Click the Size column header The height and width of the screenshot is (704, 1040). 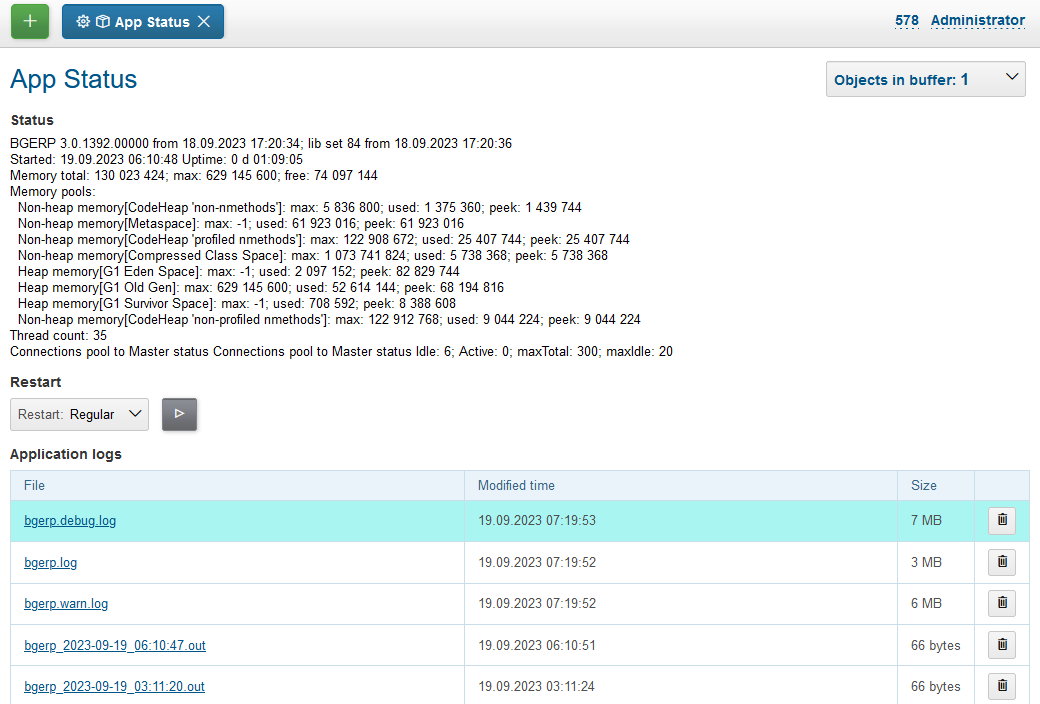pos(923,485)
